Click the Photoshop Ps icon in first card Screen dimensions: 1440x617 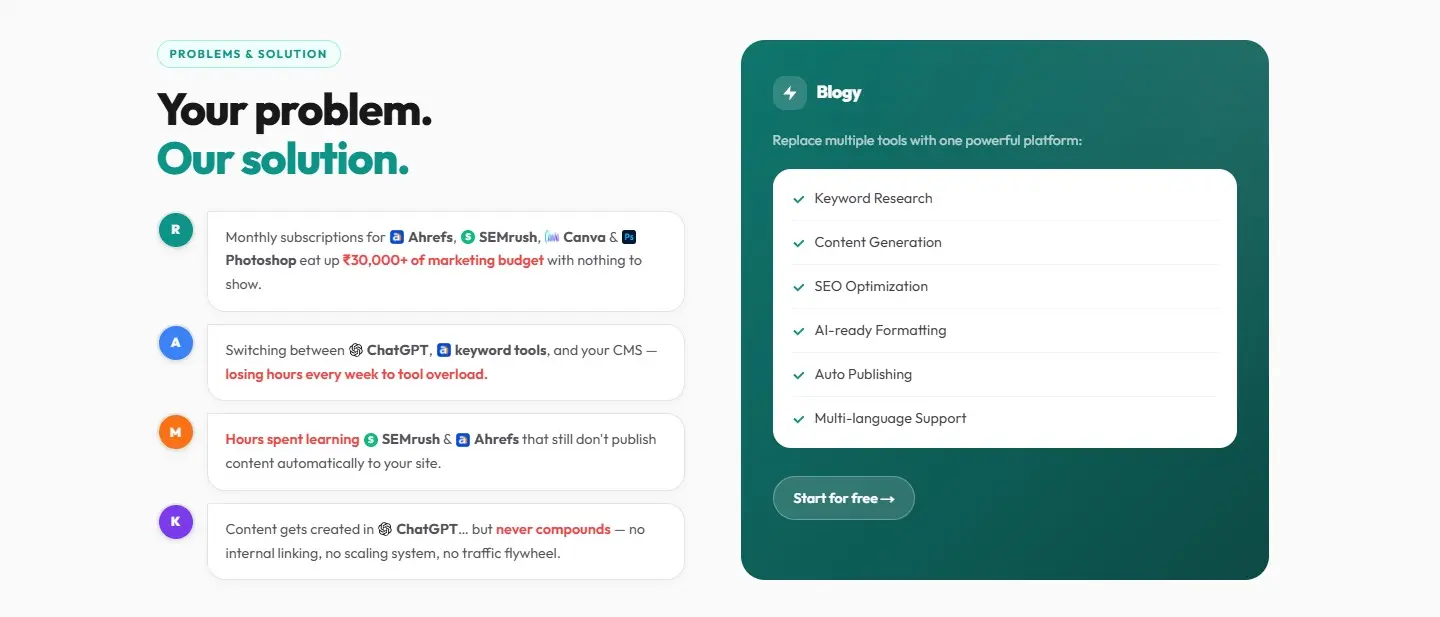click(x=629, y=237)
